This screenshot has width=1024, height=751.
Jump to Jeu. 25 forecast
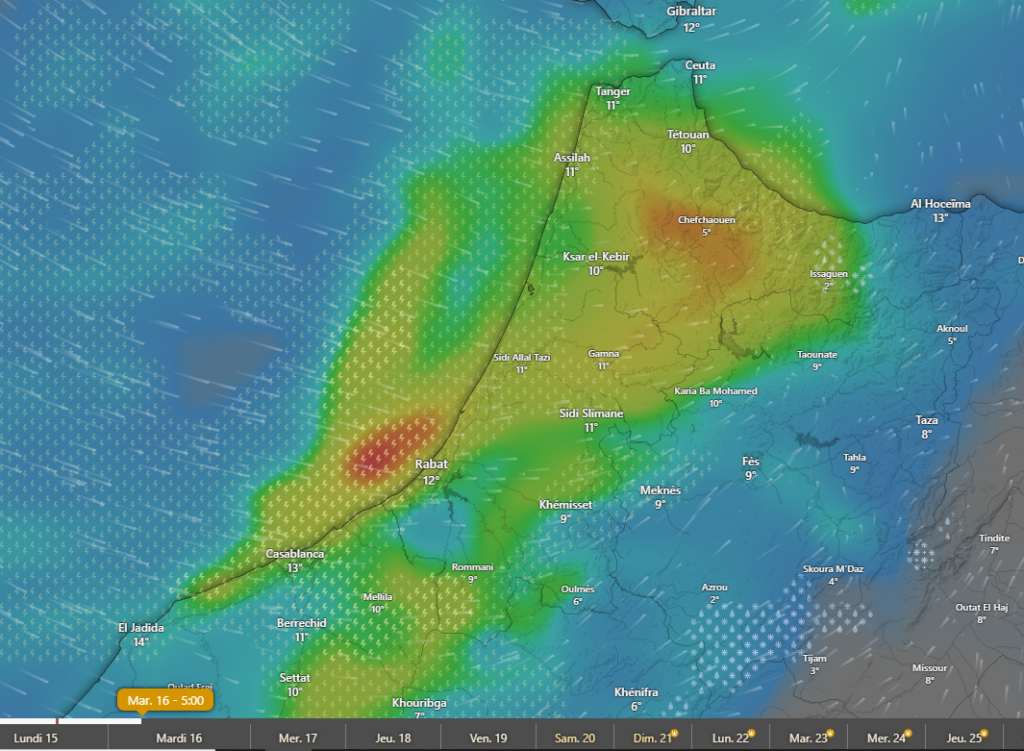pos(965,738)
